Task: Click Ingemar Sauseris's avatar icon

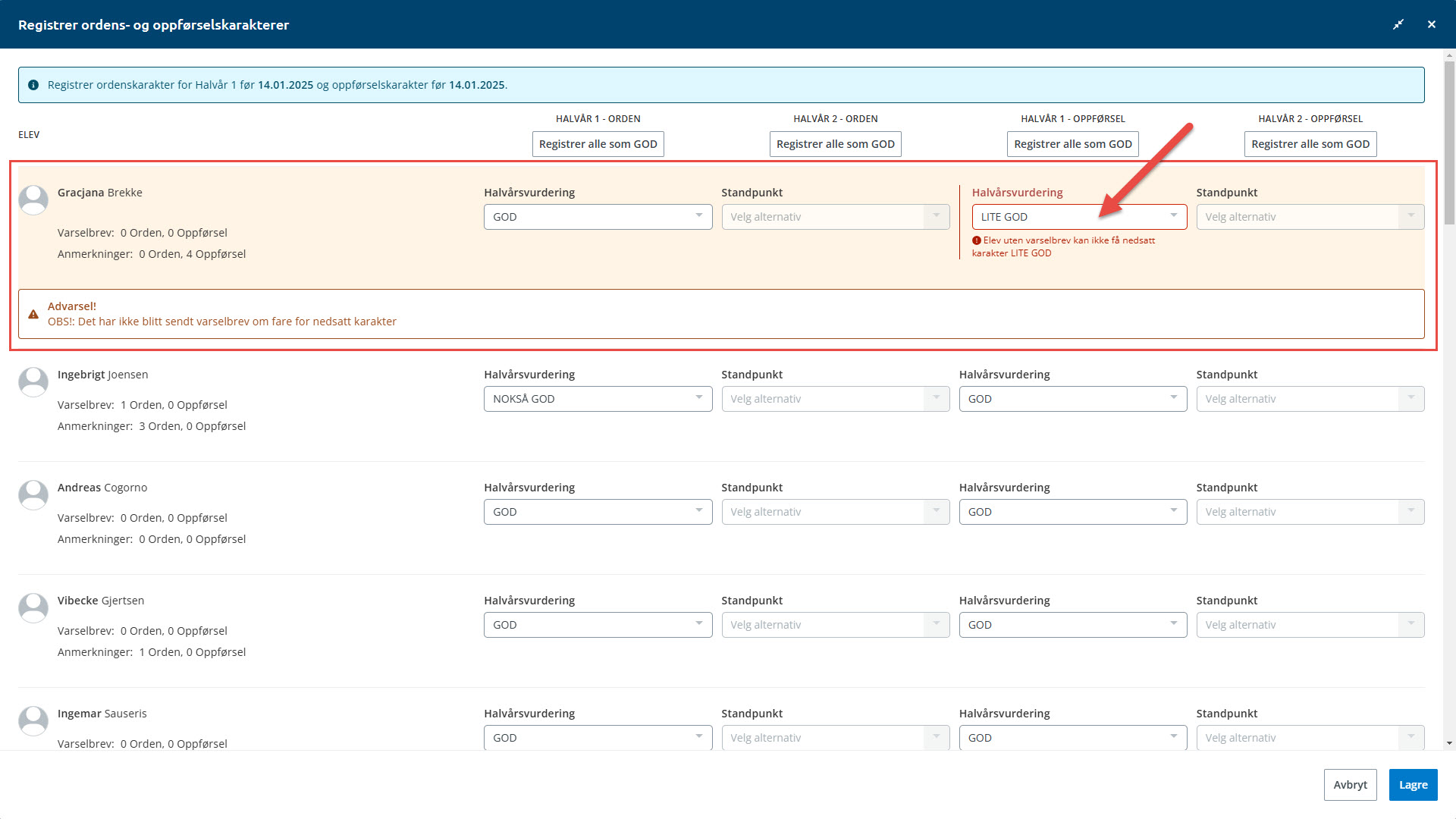Action: 33,721
